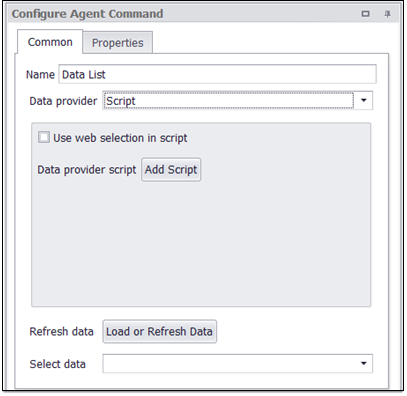407x396 pixels.
Task: Click the 'Data provider script' label
Action: (x=87, y=170)
